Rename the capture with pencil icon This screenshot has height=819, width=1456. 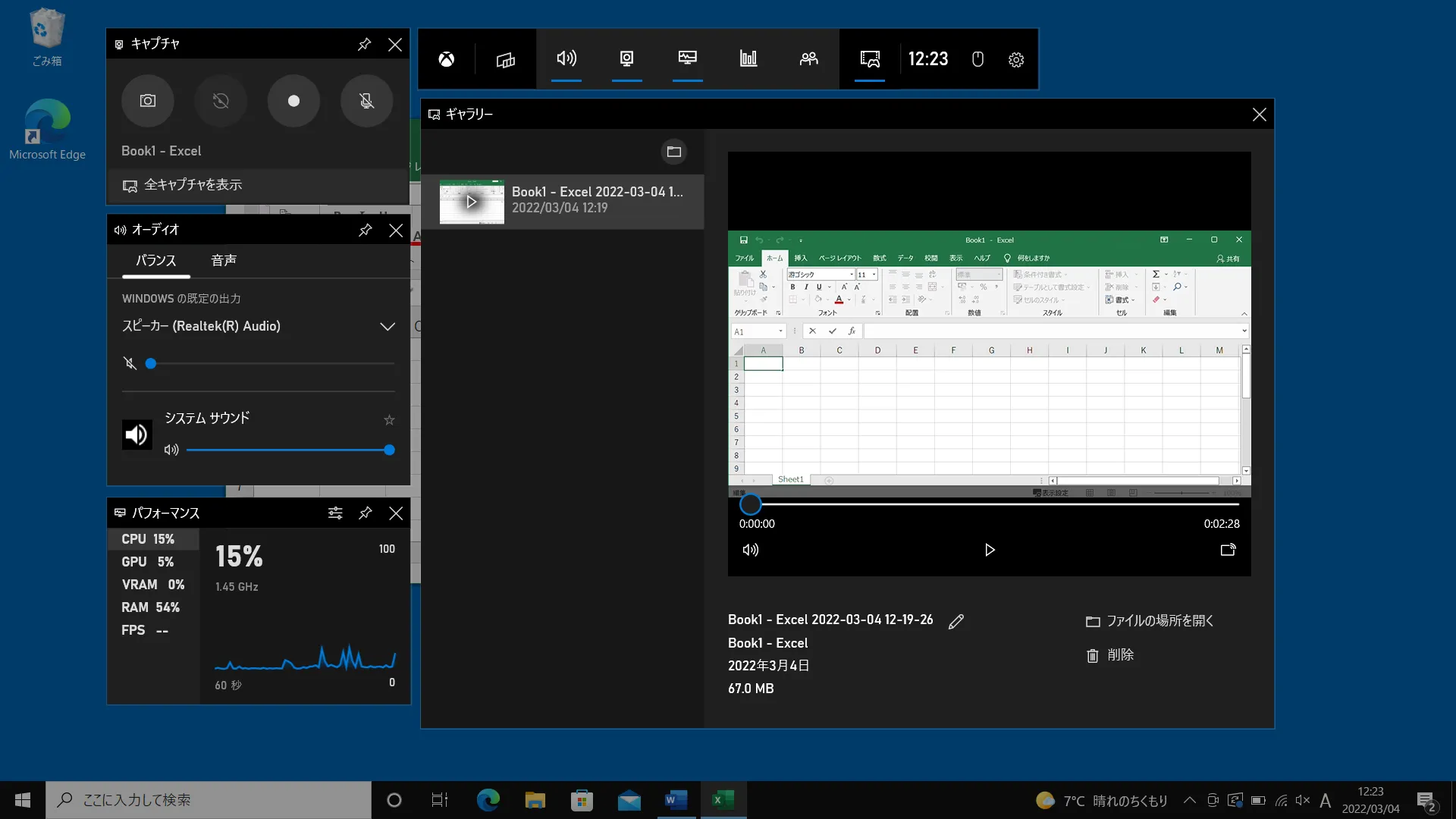point(956,621)
